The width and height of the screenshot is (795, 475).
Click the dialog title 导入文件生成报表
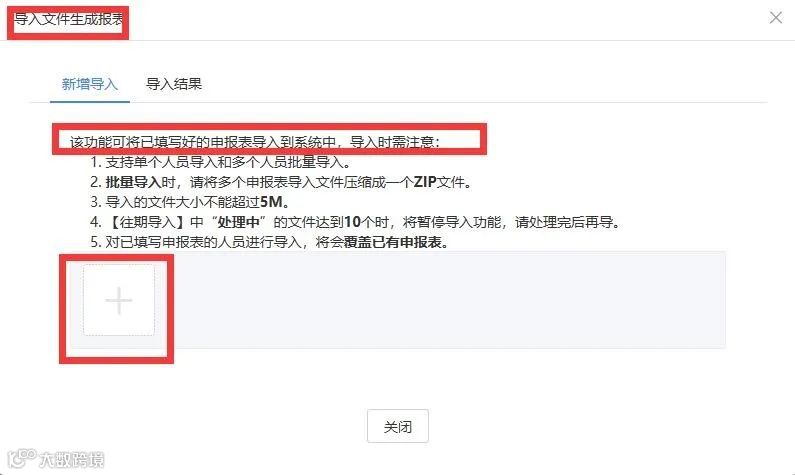pyautogui.click(x=68, y=20)
